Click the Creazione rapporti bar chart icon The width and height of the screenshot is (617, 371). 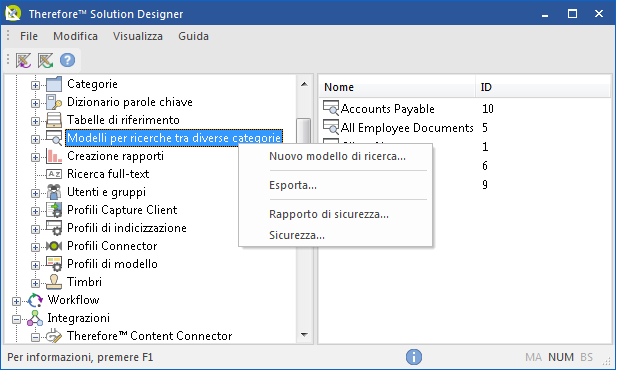click(54, 156)
